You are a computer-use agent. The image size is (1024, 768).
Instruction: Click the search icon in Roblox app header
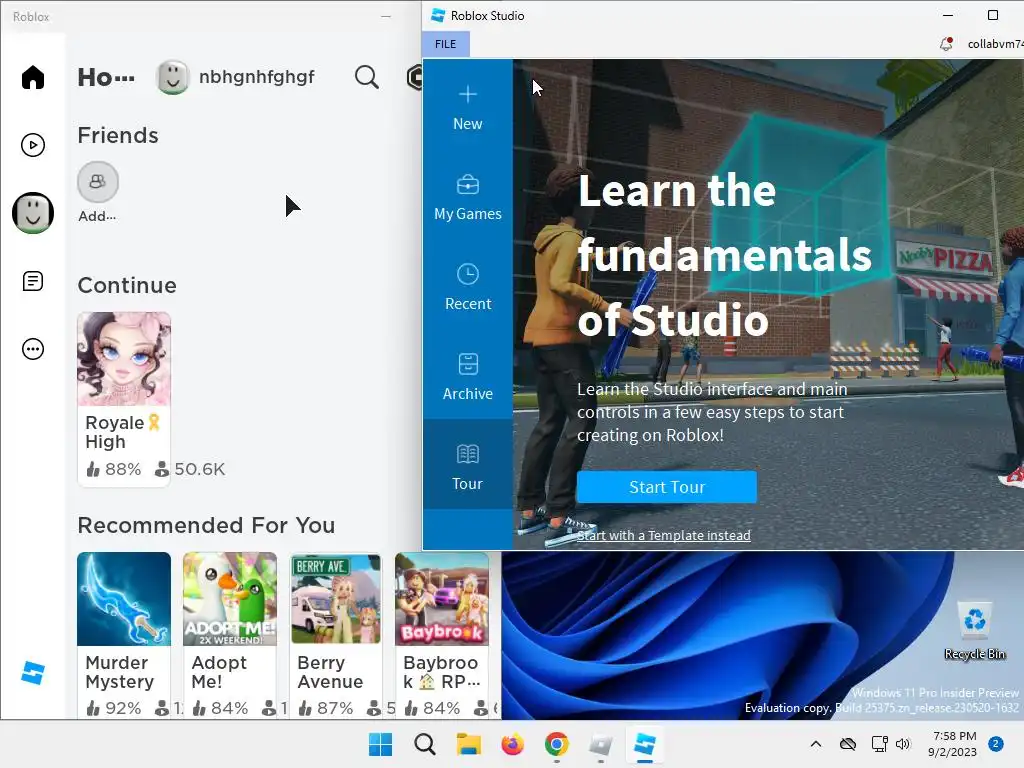(x=366, y=77)
